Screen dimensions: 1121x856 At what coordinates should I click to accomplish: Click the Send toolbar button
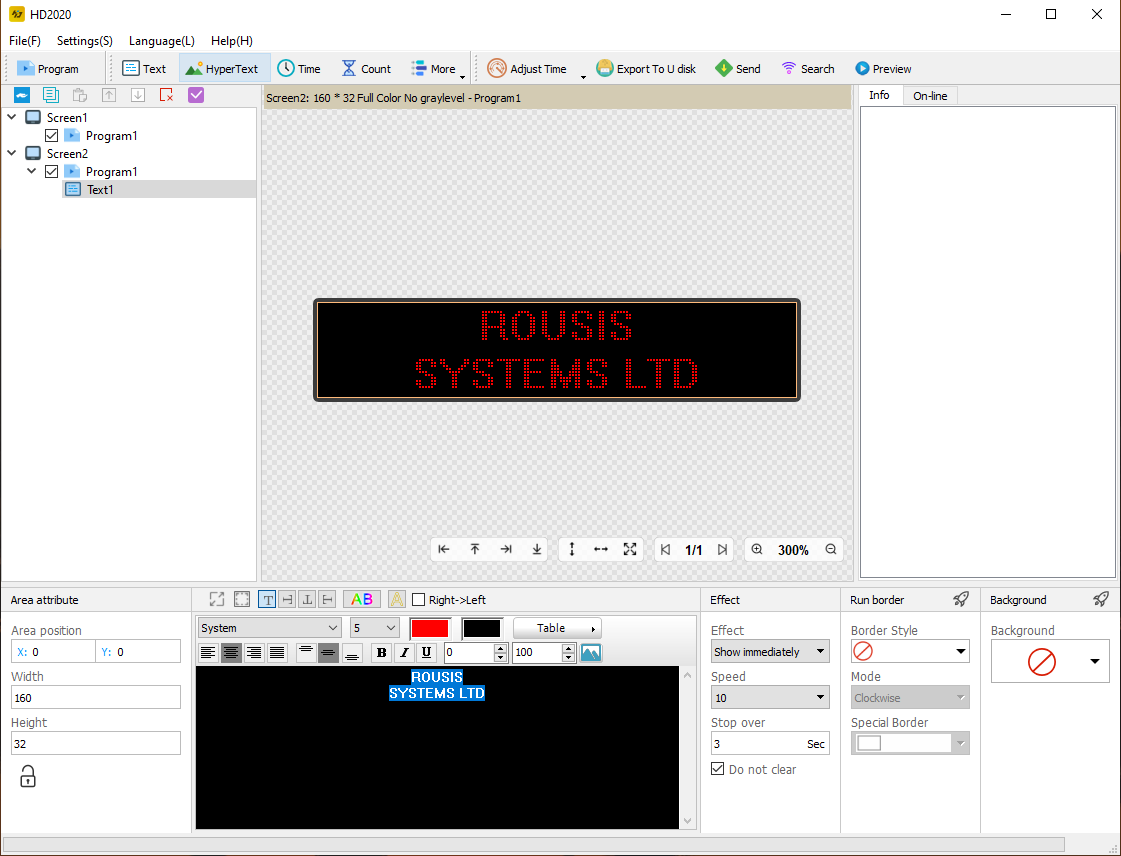click(x=738, y=69)
